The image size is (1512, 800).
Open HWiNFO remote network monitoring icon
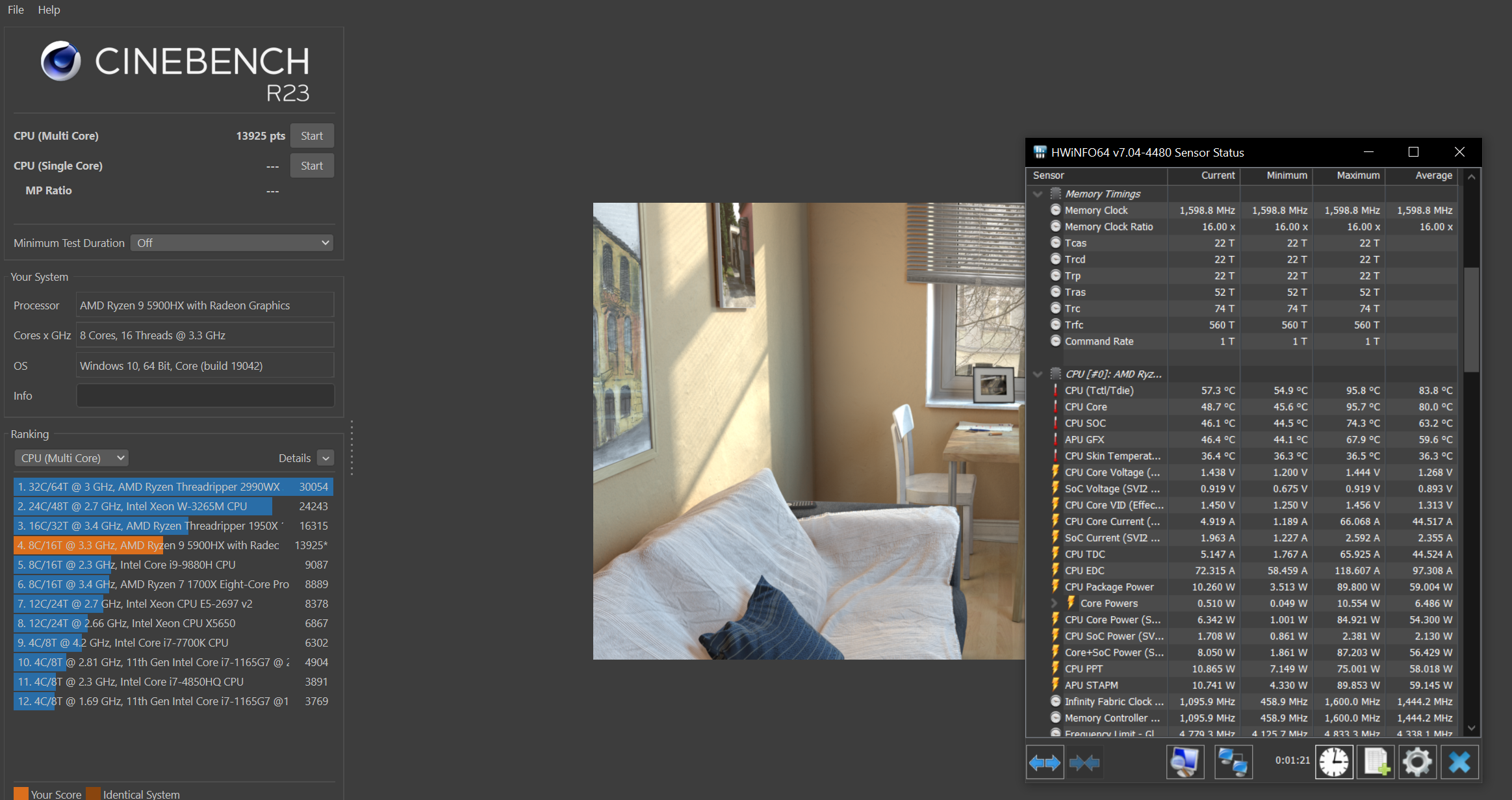(1233, 762)
